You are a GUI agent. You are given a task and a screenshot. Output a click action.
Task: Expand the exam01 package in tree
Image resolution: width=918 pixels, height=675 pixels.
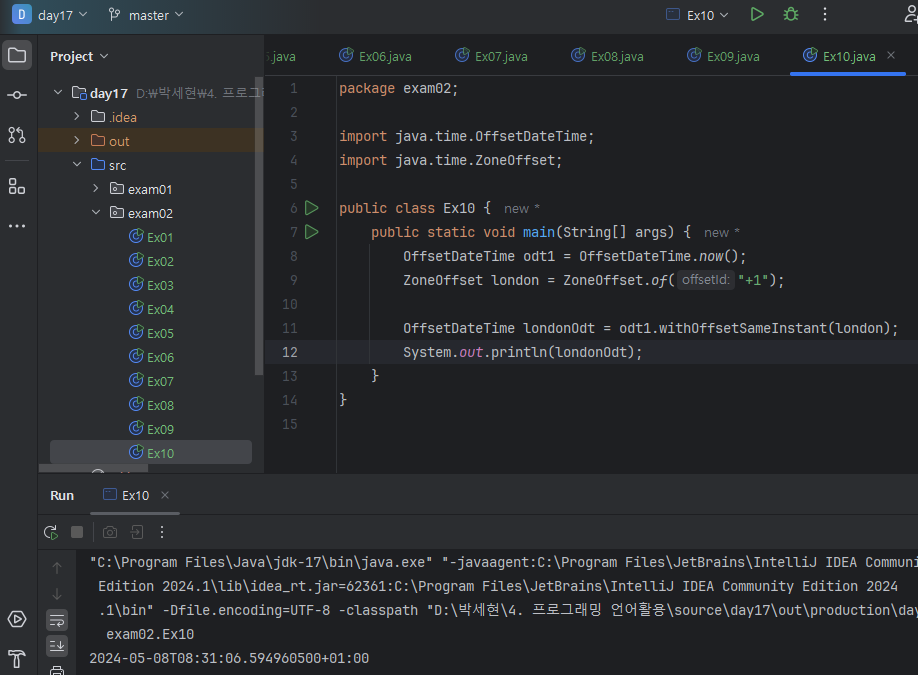pos(96,189)
